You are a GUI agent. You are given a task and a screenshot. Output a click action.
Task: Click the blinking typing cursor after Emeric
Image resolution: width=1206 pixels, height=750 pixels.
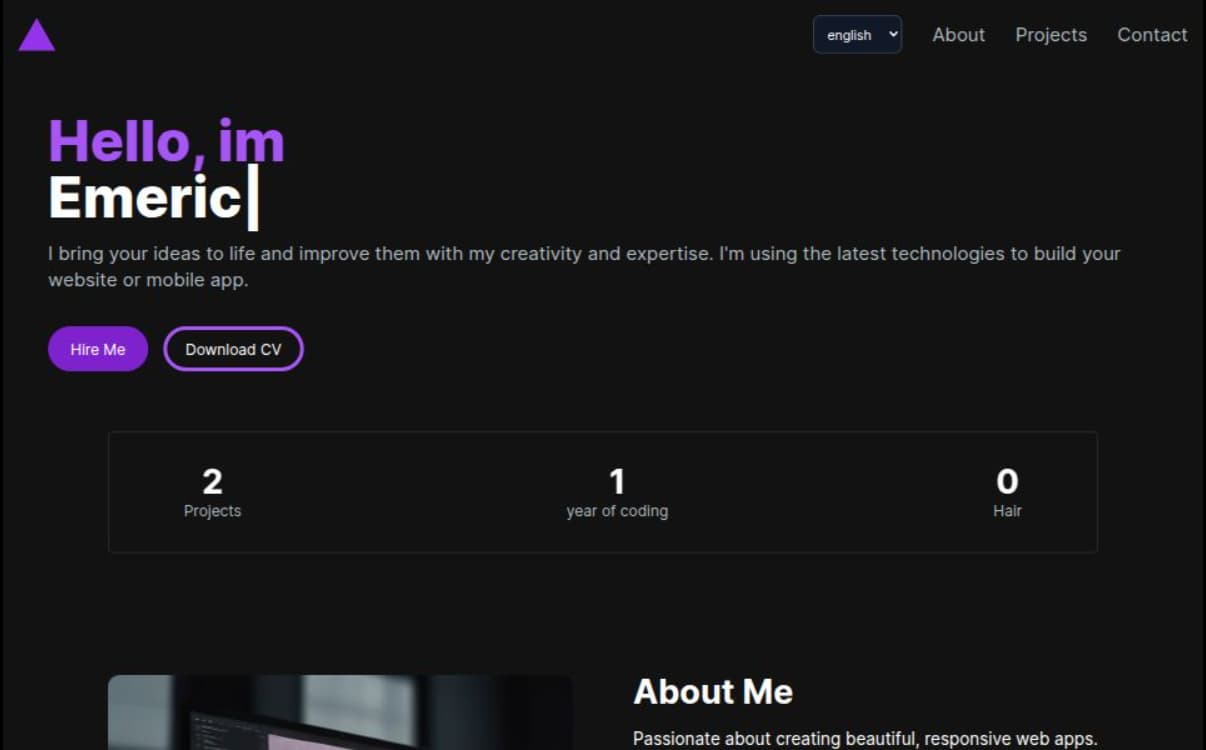pyautogui.click(x=253, y=198)
